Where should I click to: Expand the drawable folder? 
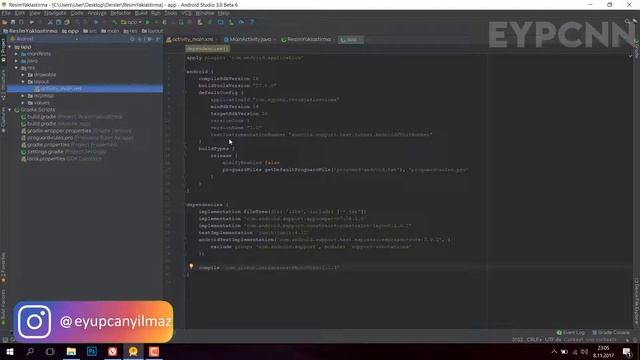23,75
